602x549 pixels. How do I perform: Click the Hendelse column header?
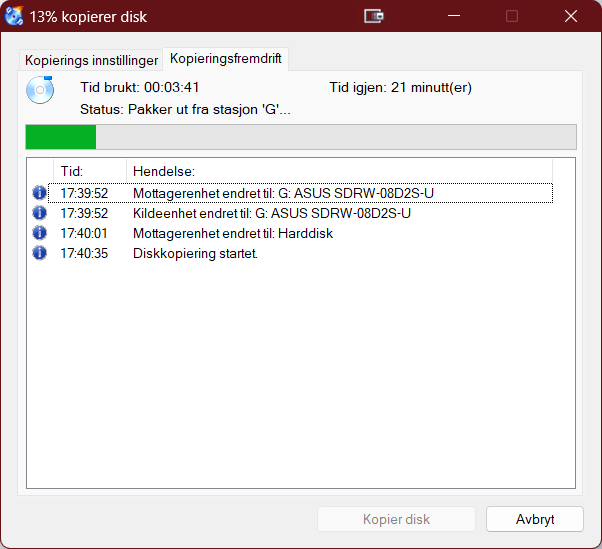click(163, 171)
